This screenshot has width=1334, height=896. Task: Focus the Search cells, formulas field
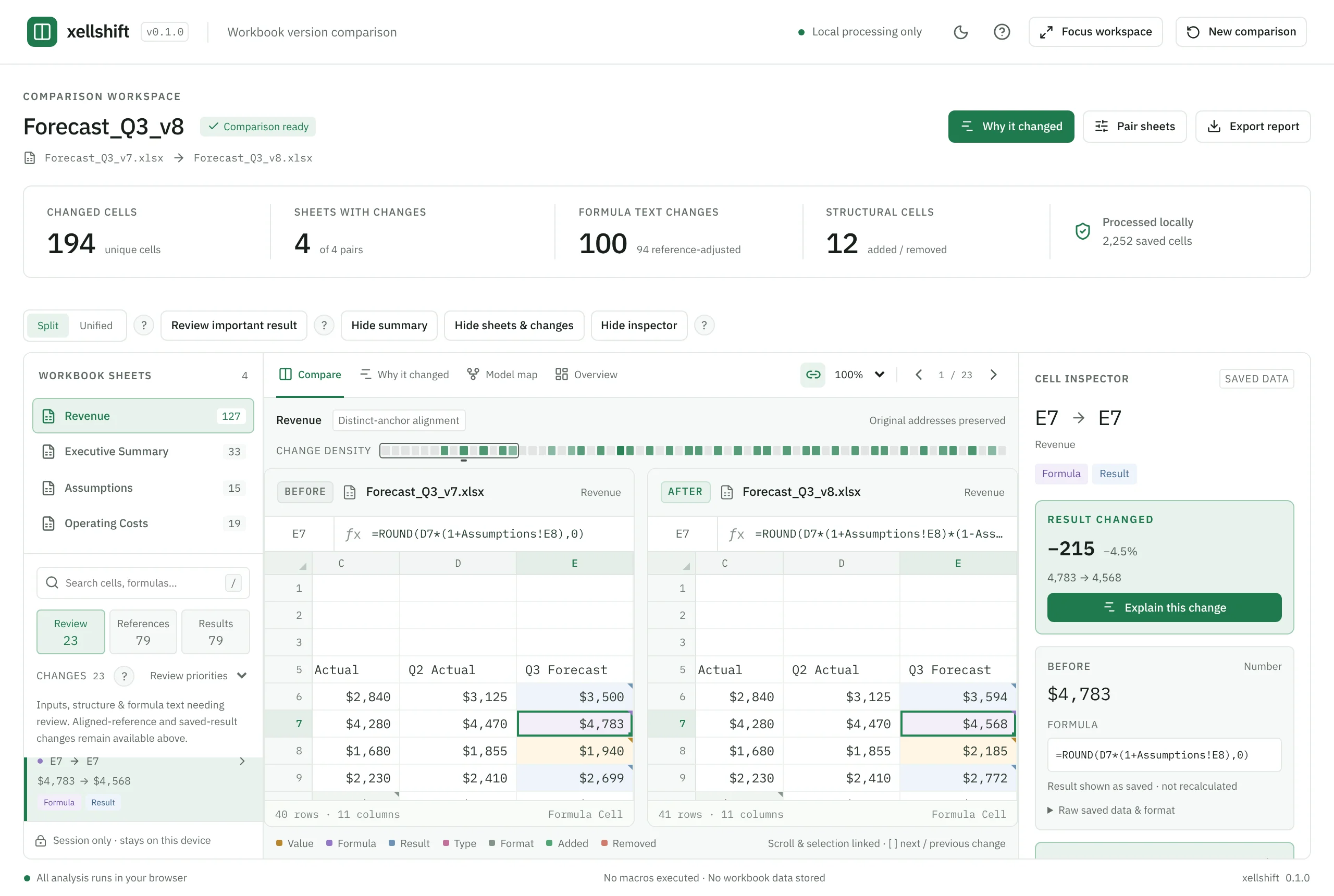point(143,583)
